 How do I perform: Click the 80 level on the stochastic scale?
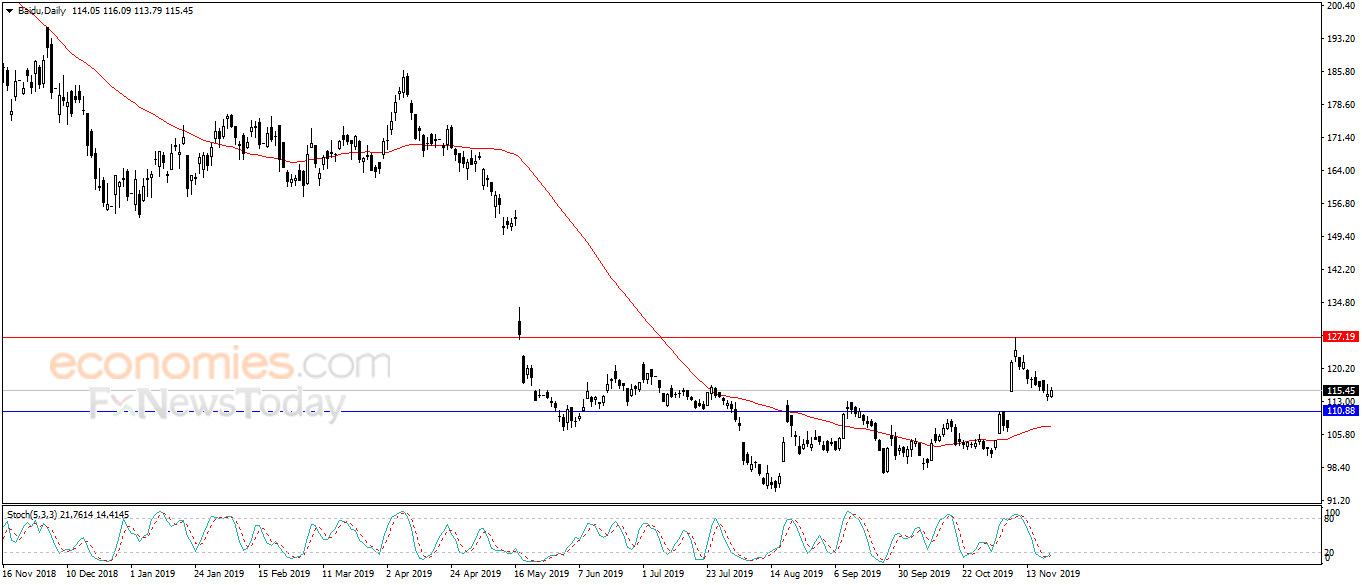[1331, 518]
